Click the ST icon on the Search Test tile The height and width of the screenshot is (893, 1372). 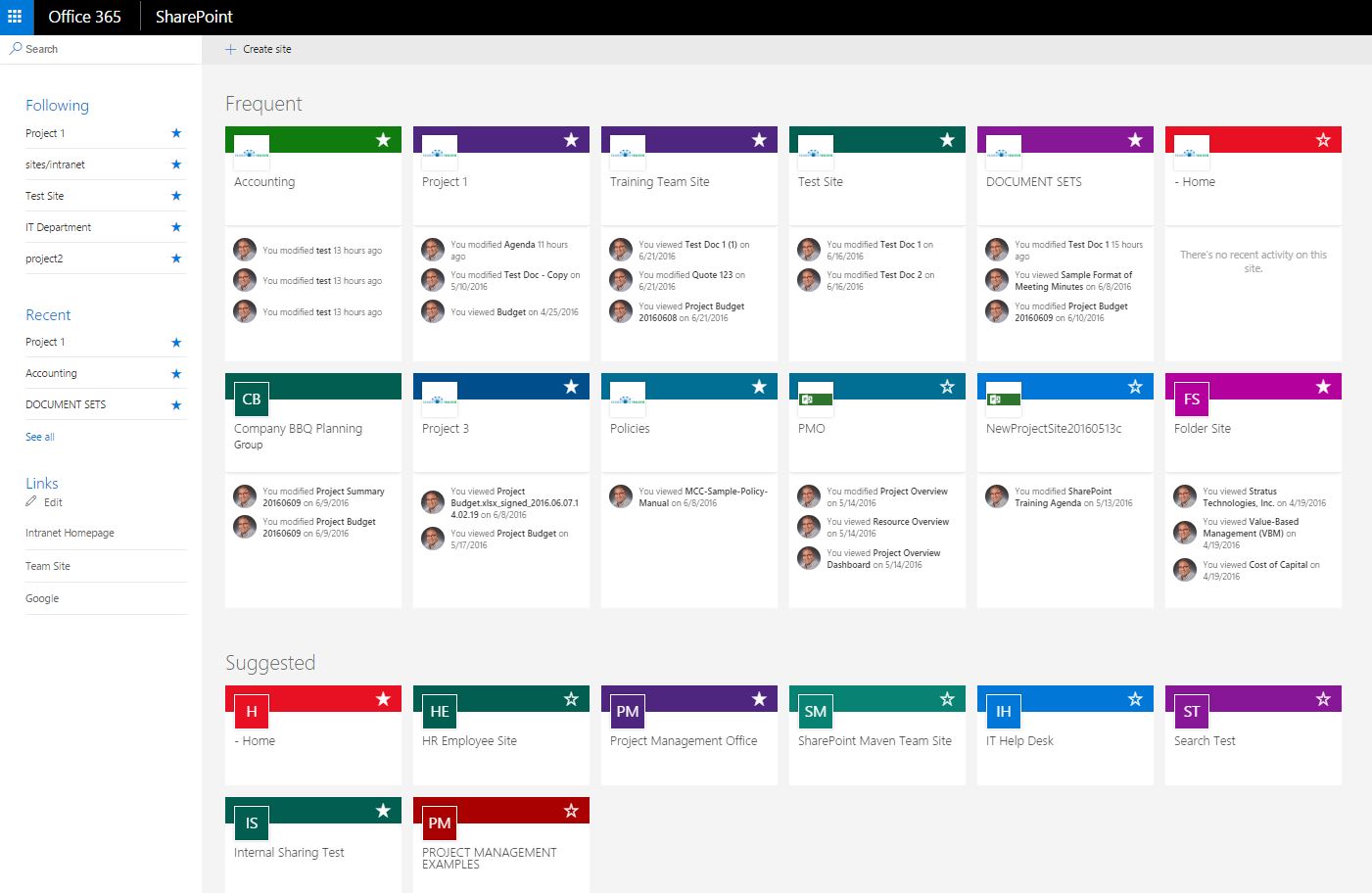point(1190,711)
